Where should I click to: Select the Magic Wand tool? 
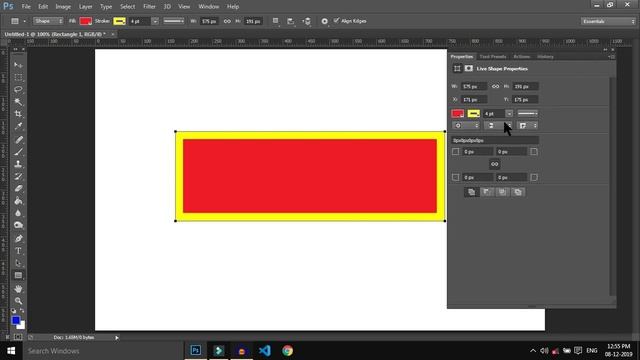coord(18,102)
